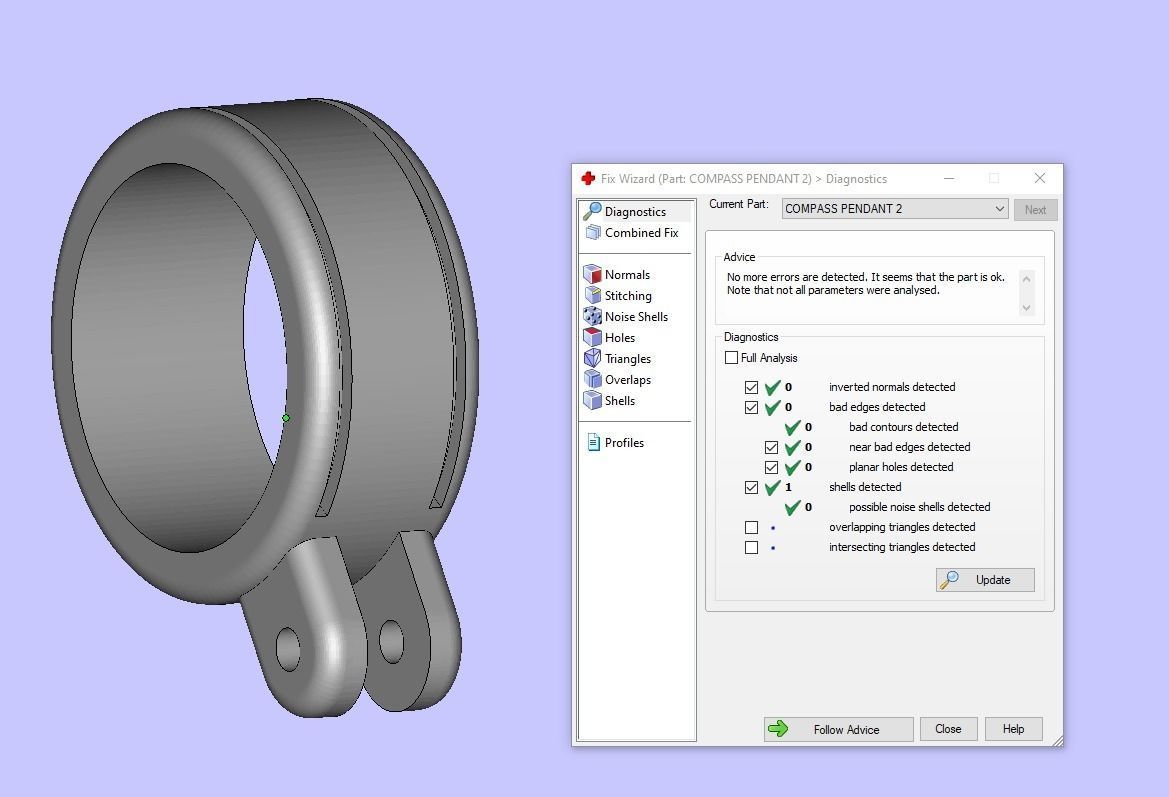Click the Diagnostics magnifier icon in sidebar
1169x797 pixels.
click(593, 211)
